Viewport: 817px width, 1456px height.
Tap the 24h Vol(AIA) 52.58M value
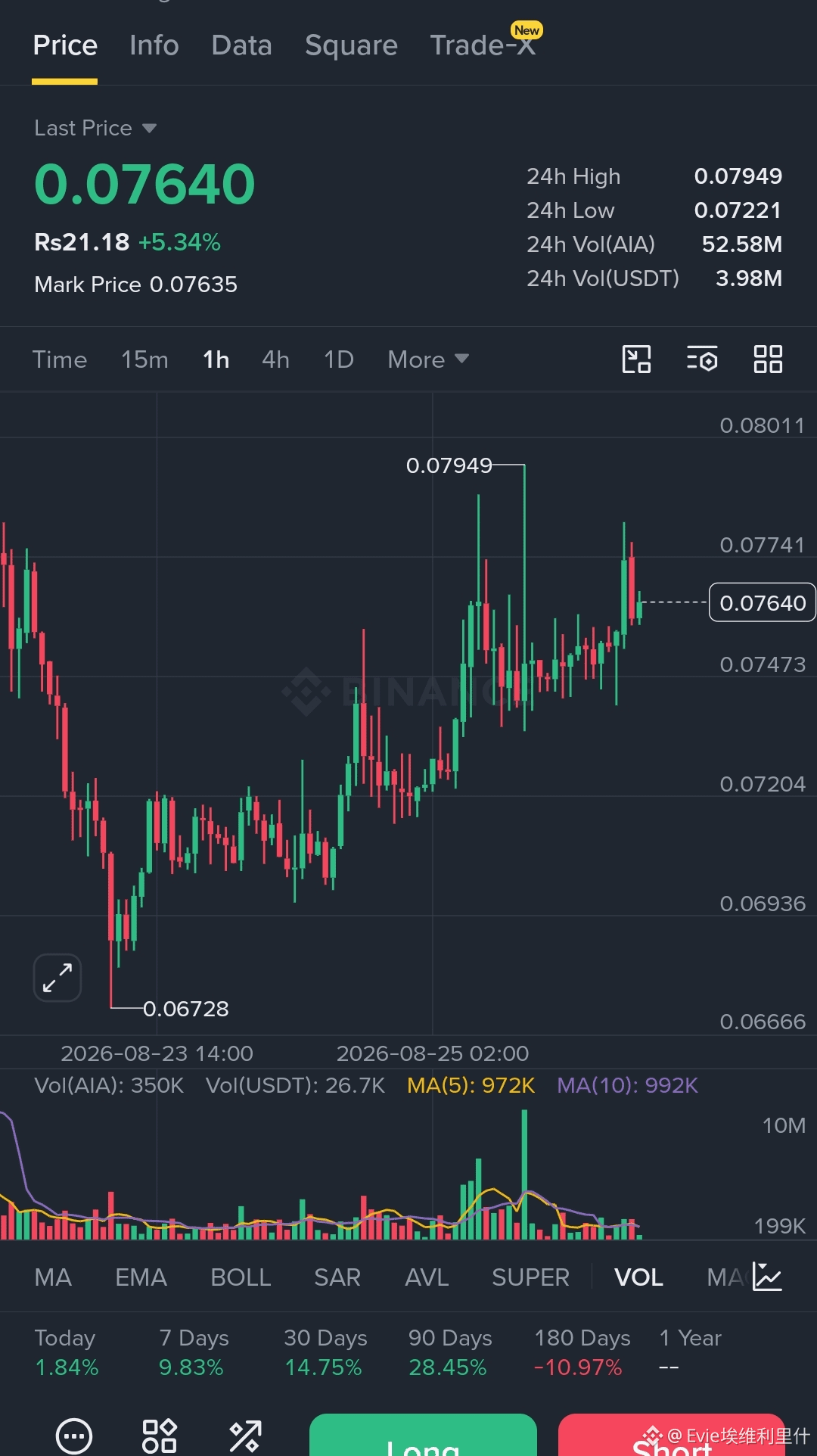pos(742,244)
